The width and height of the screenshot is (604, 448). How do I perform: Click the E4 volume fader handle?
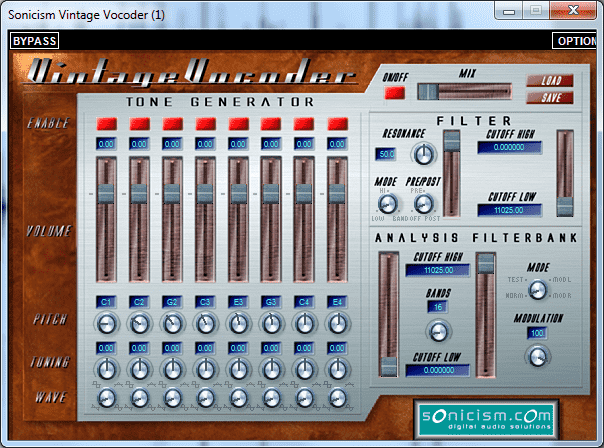point(337,194)
